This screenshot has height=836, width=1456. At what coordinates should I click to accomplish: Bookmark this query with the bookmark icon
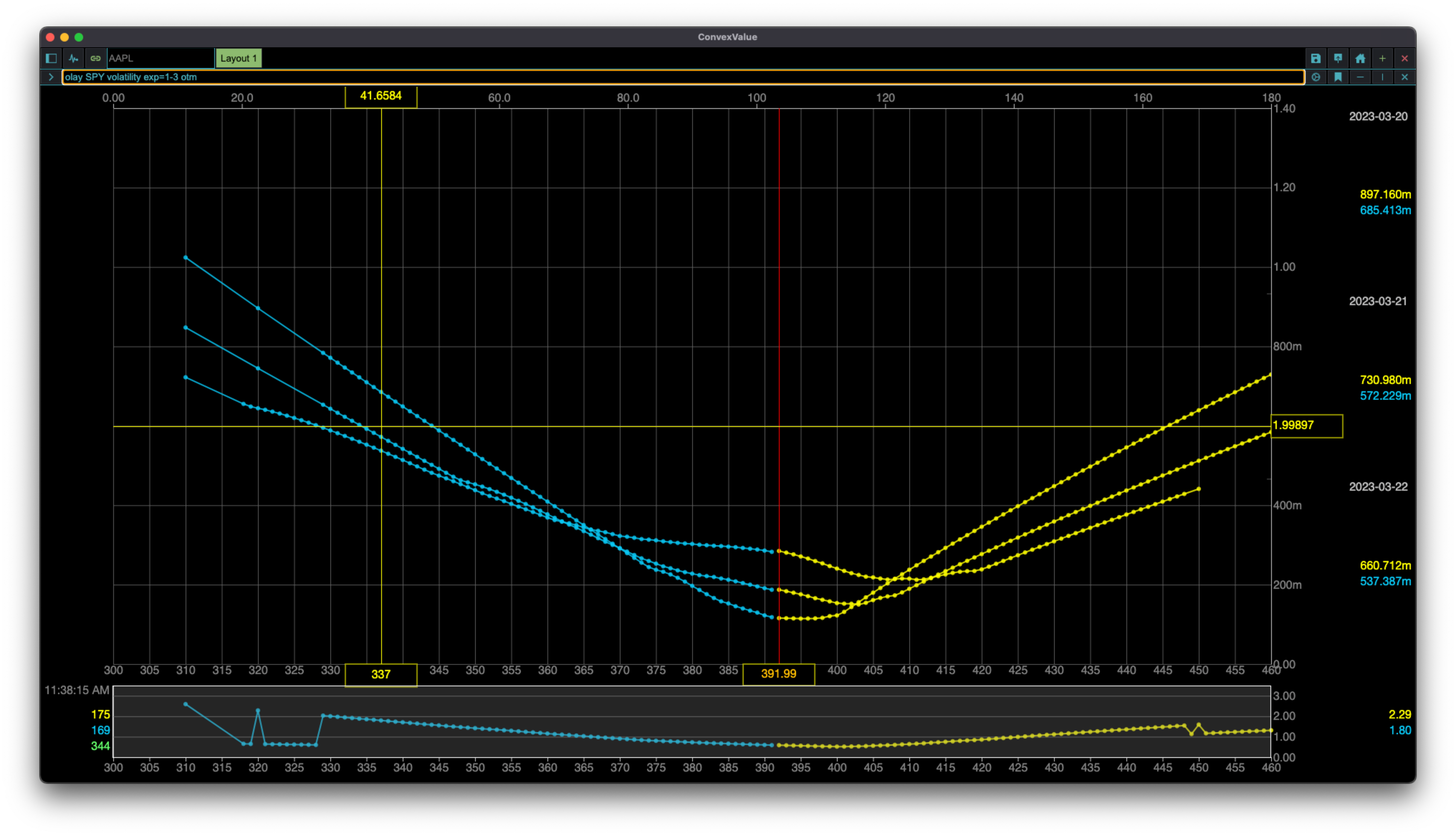click(1338, 77)
